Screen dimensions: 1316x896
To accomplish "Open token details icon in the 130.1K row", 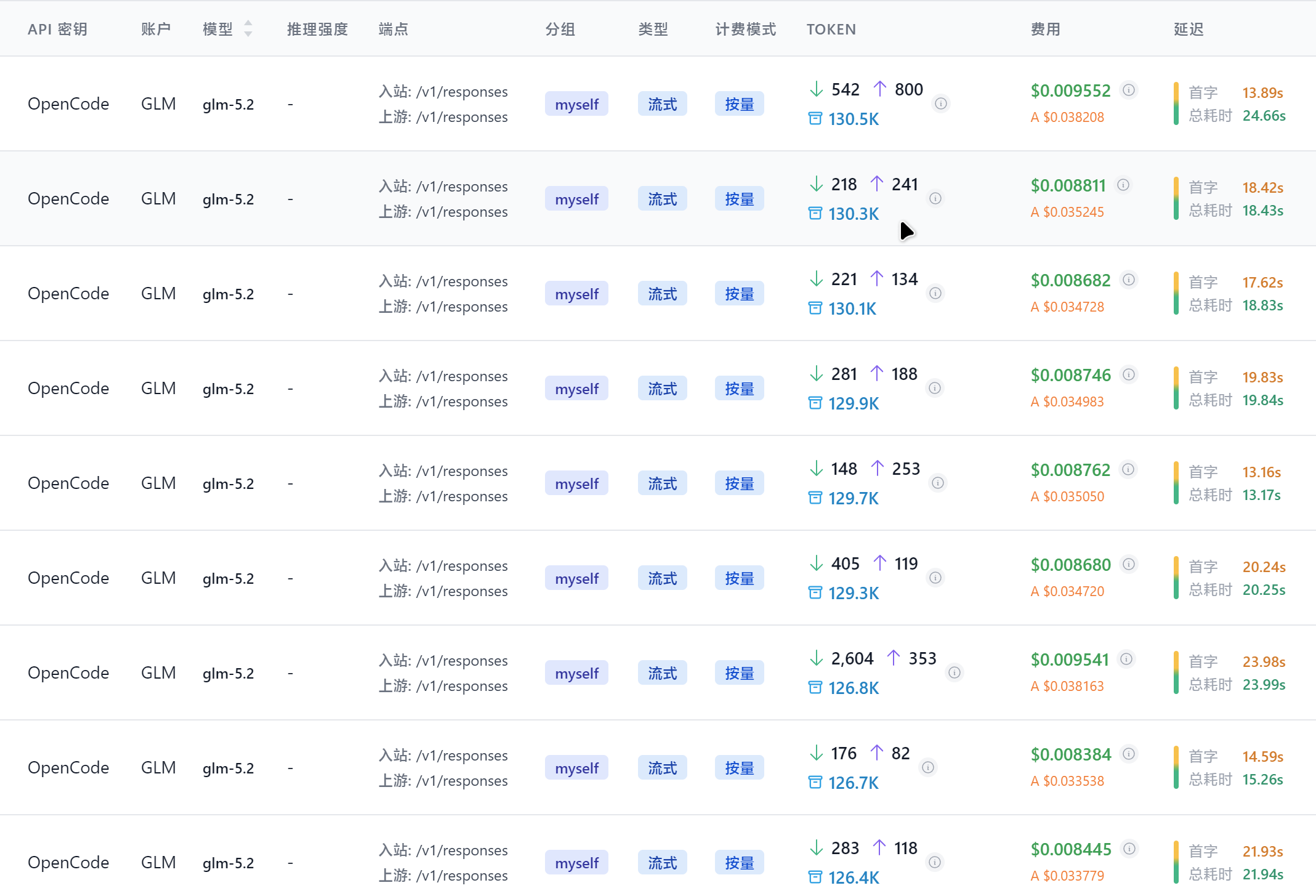I will pos(935,293).
